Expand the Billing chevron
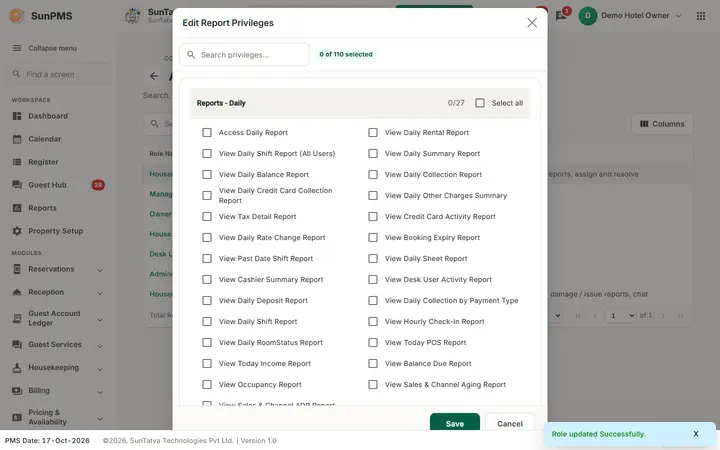This screenshot has width=720, height=450. point(100,393)
